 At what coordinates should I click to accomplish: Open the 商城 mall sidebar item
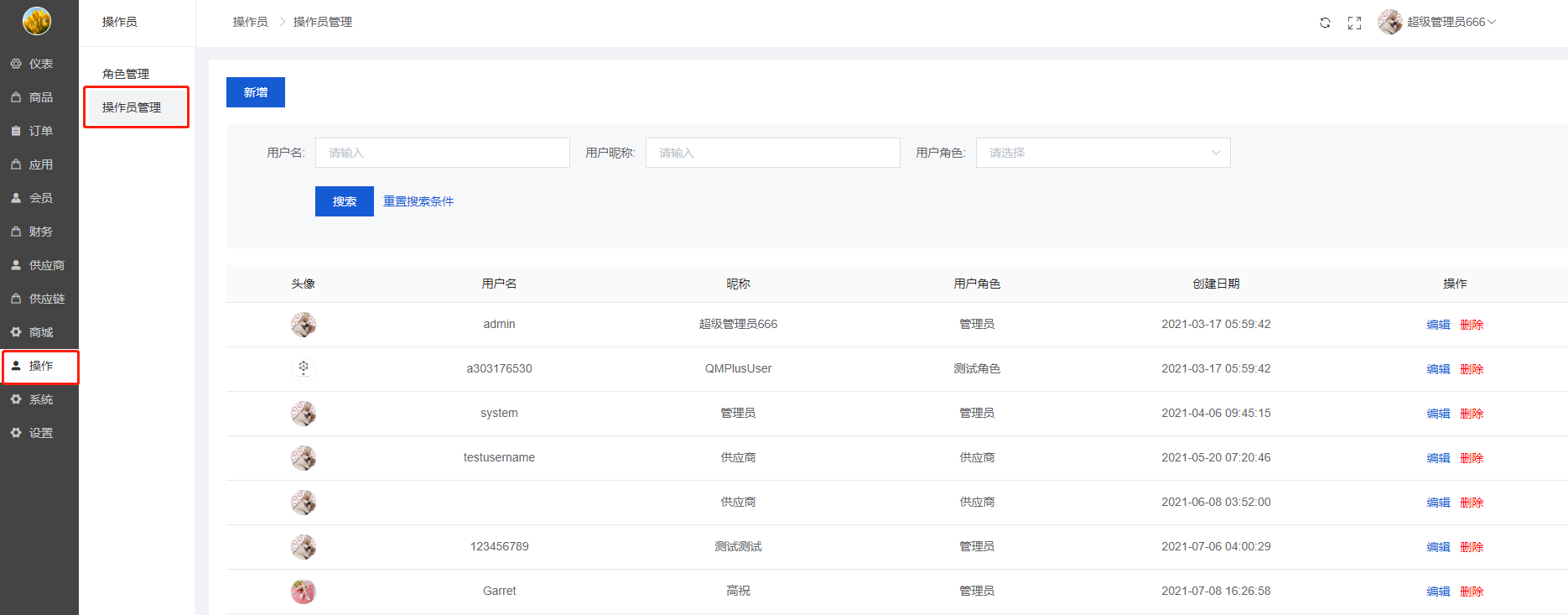39,332
